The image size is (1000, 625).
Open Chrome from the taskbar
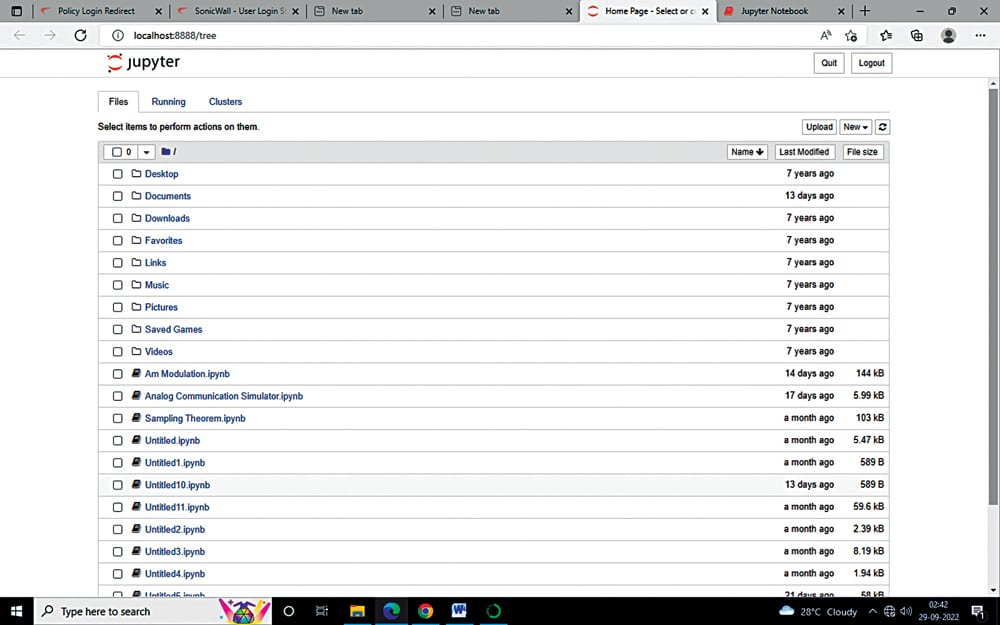tap(425, 611)
